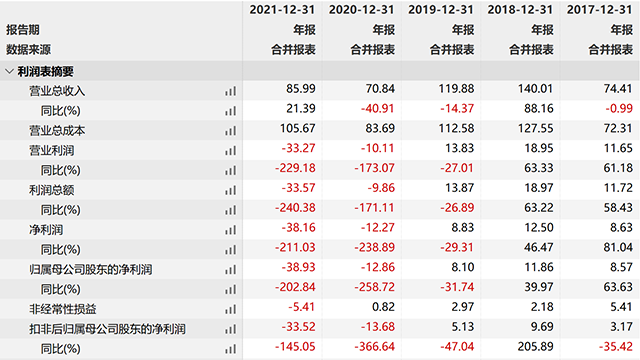
Task: Open chart icon for 营业总收入 同比(%) row
Action: click(231, 111)
